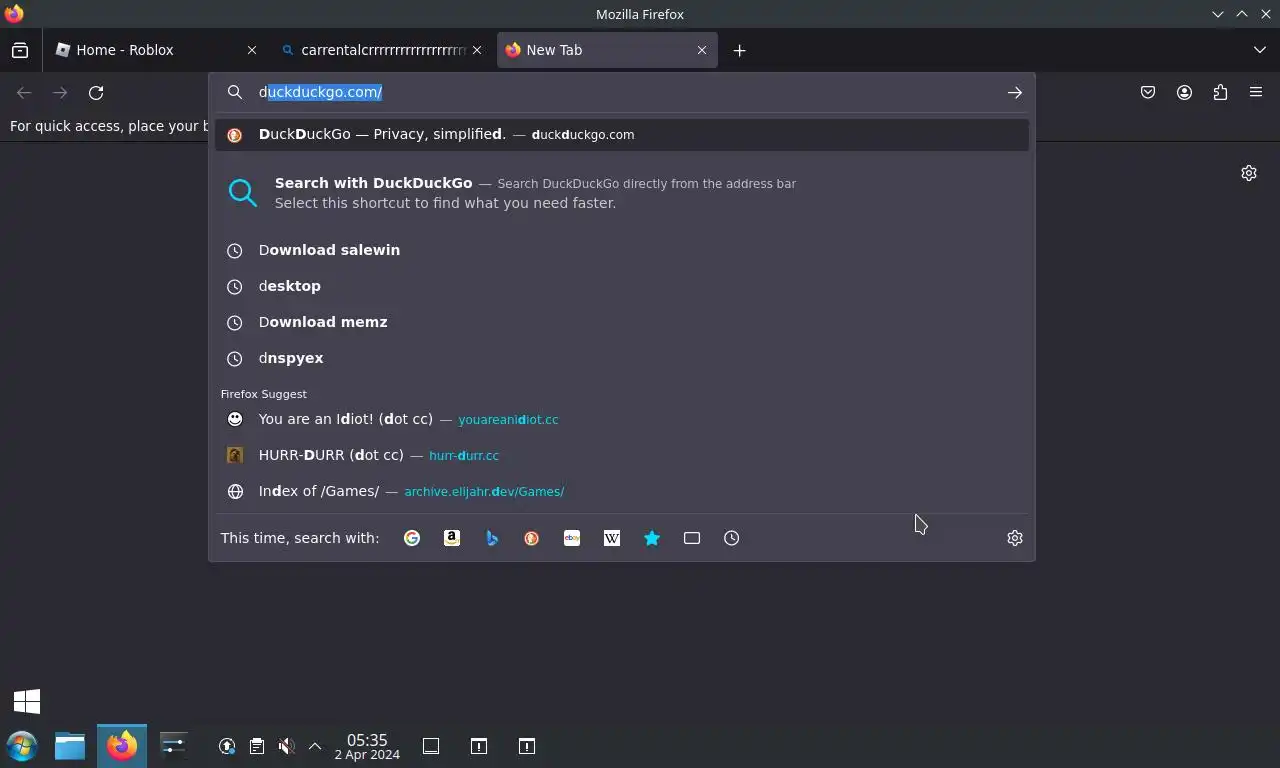Click the updates tray icon
The image size is (1280, 768).
(227, 746)
